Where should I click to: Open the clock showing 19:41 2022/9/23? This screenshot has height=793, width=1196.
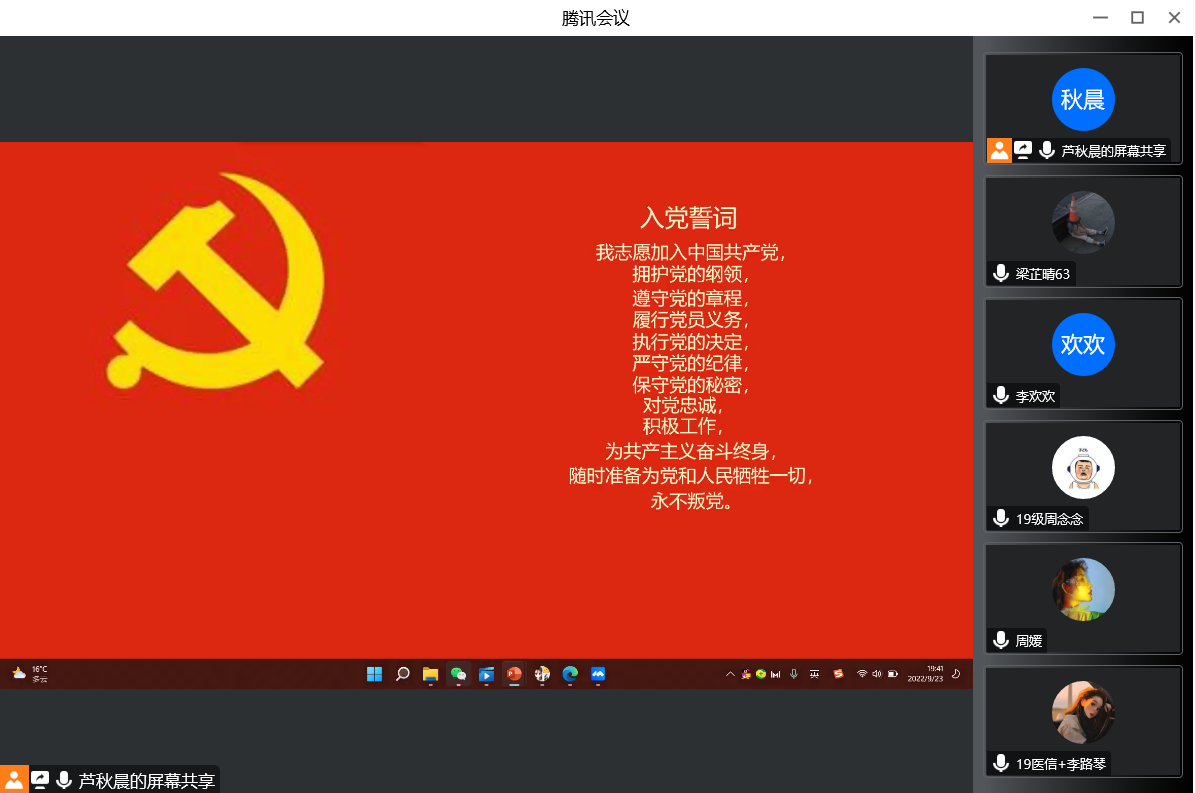coord(925,674)
